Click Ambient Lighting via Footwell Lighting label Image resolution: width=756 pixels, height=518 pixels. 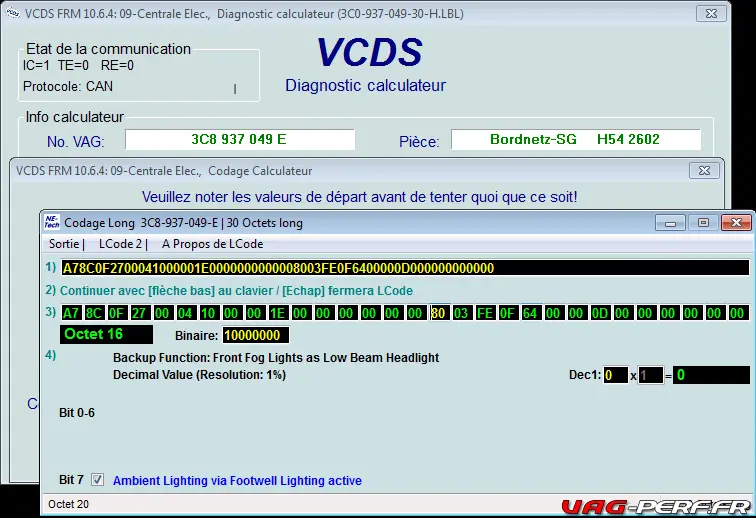point(237,480)
